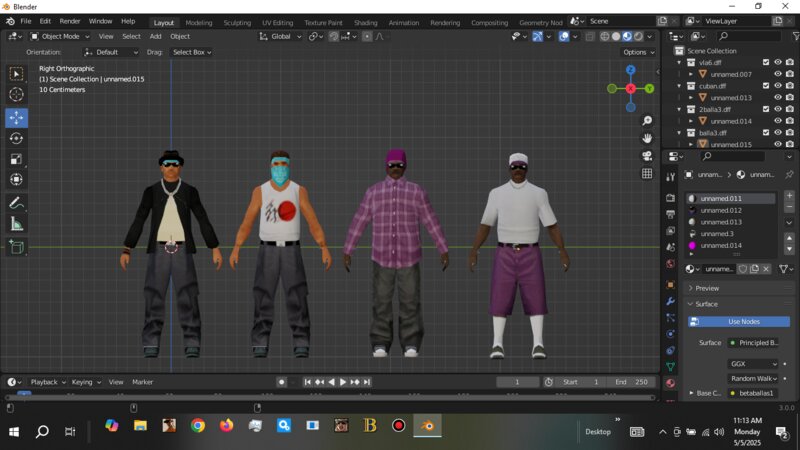The height and width of the screenshot is (450, 800).
Task: Switch to the UV Editing workspace tab
Action: tap(278, 22)
